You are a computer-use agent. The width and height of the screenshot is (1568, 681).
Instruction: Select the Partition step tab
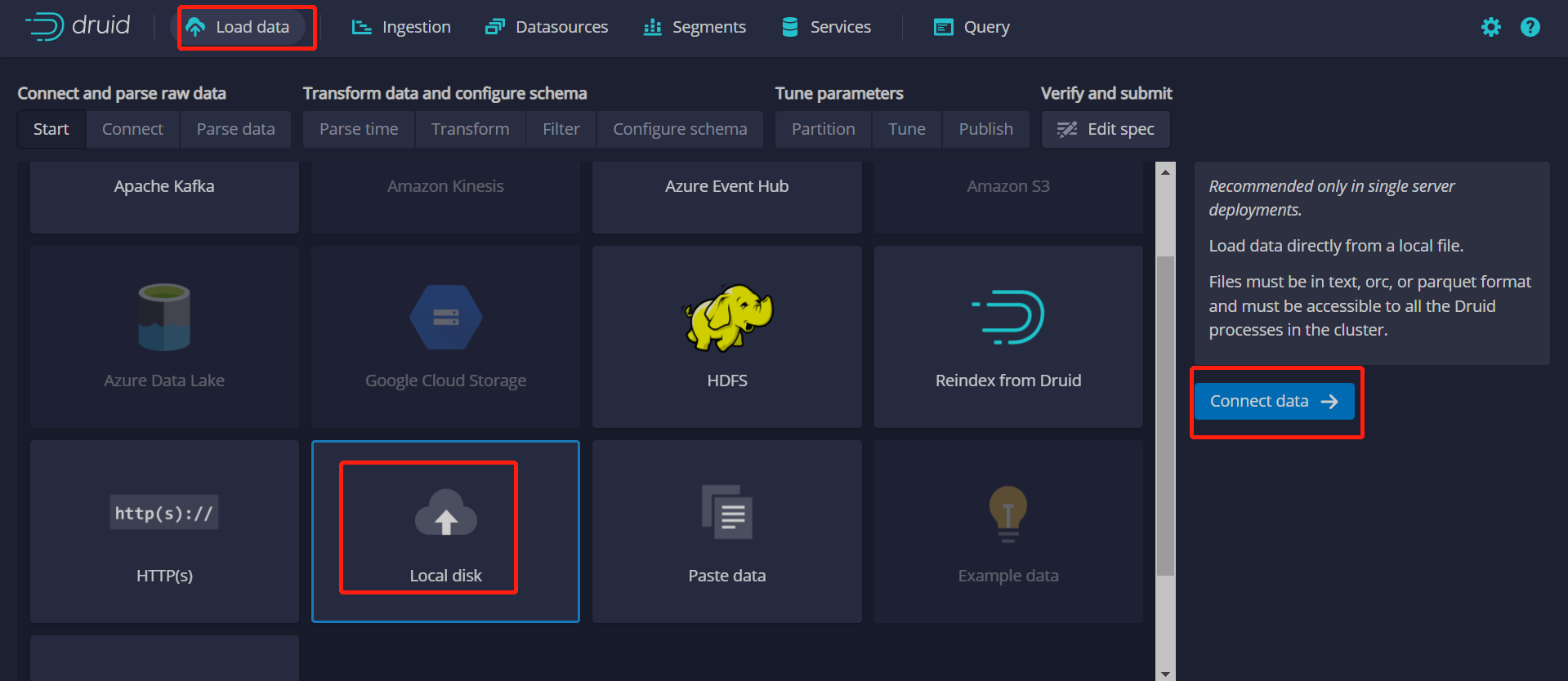(824, 129)
